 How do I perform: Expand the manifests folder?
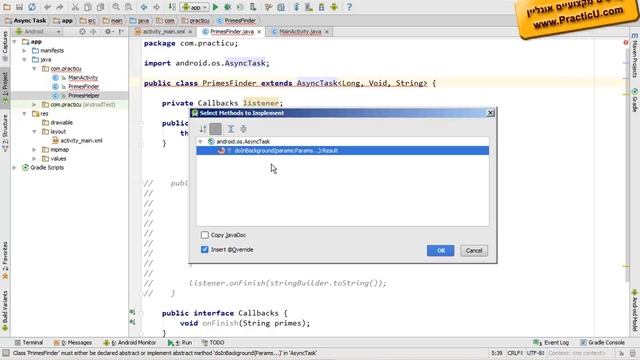(x=24, y=51)
